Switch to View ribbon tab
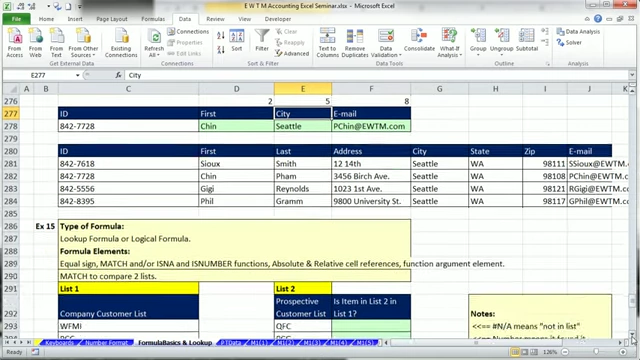The image size is (640, 360). [x=244, y=19]
